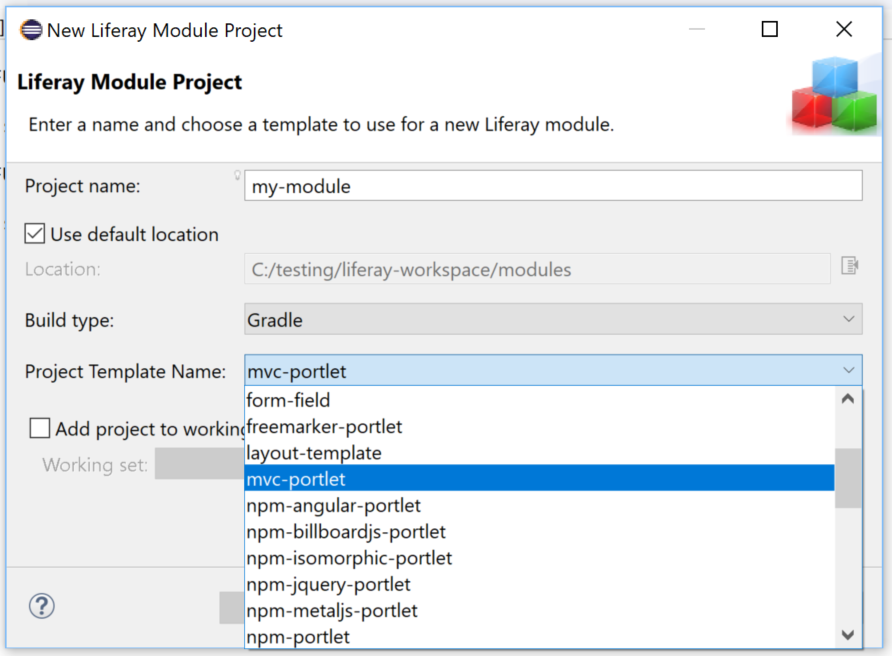Click the browse location icon next to Location
Image resolution: width=892 pixels, height=656 pixels.
(849, 265)
